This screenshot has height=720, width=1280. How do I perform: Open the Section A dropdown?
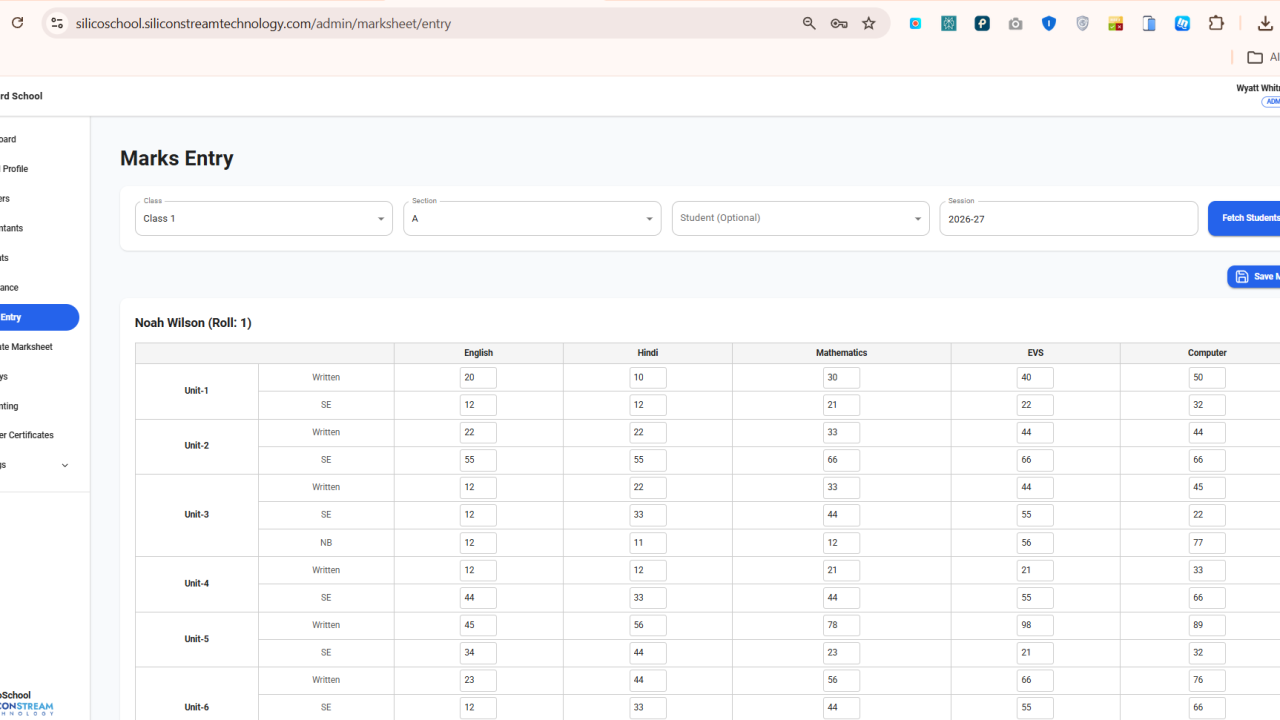[532, 218]
